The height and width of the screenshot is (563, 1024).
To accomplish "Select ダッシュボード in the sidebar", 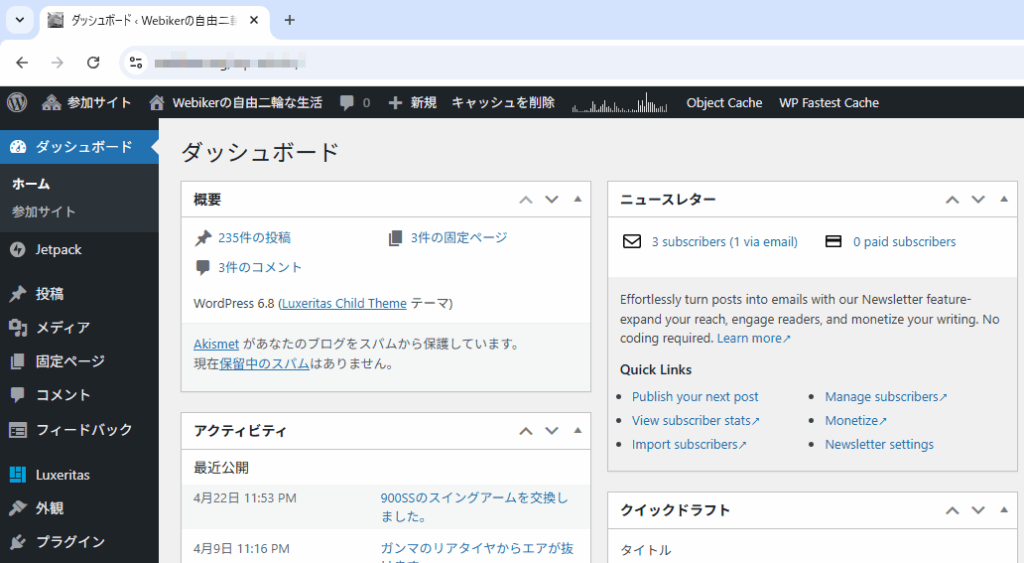I will pos(79,147).
